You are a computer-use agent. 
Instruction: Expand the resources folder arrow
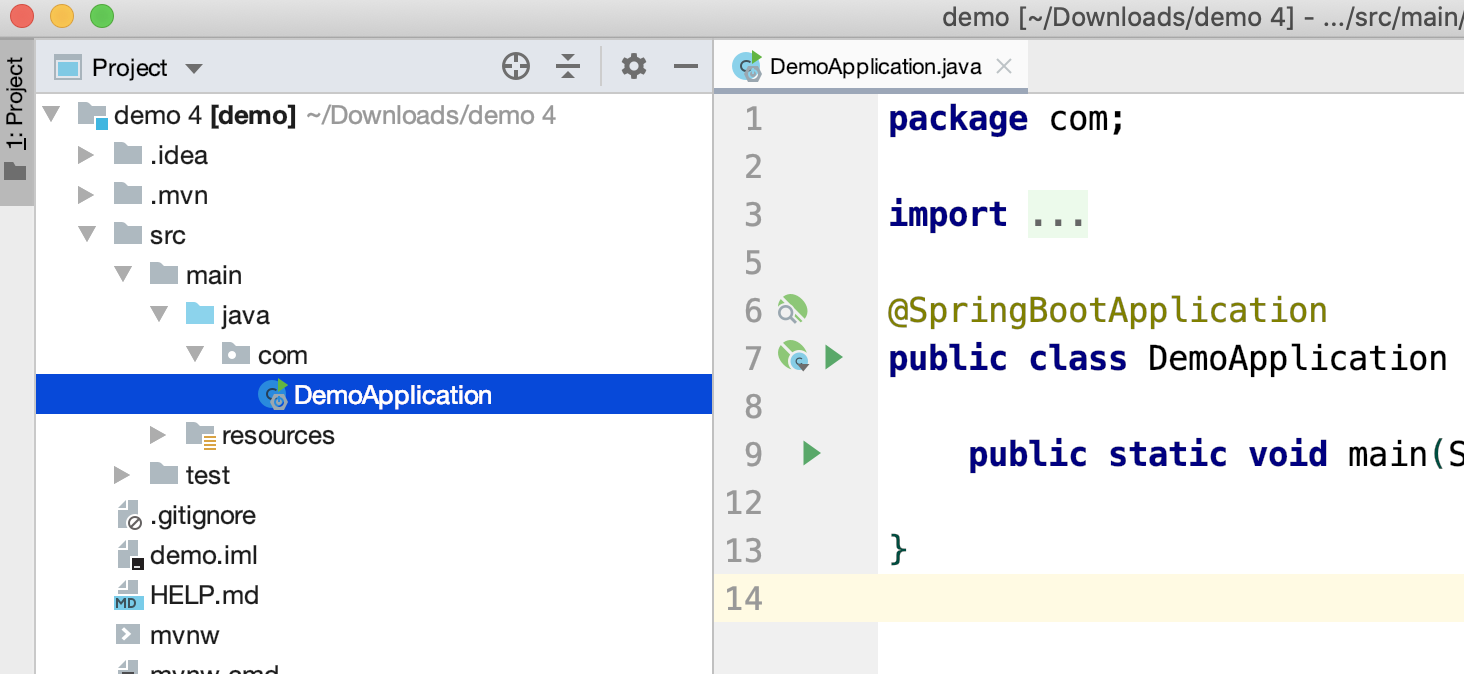158,435
